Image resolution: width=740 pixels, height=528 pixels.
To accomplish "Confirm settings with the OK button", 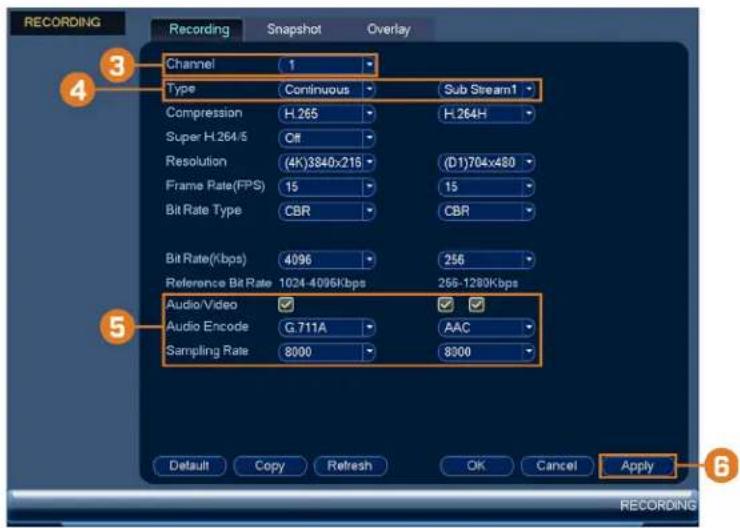I will pyautogui.click(x=476, y=466).
